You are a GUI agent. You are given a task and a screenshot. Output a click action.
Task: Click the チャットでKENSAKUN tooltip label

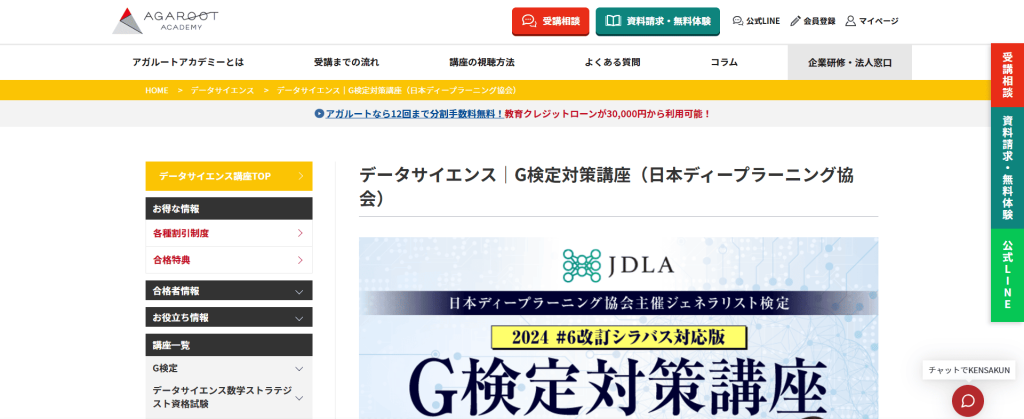click(969, 370)
